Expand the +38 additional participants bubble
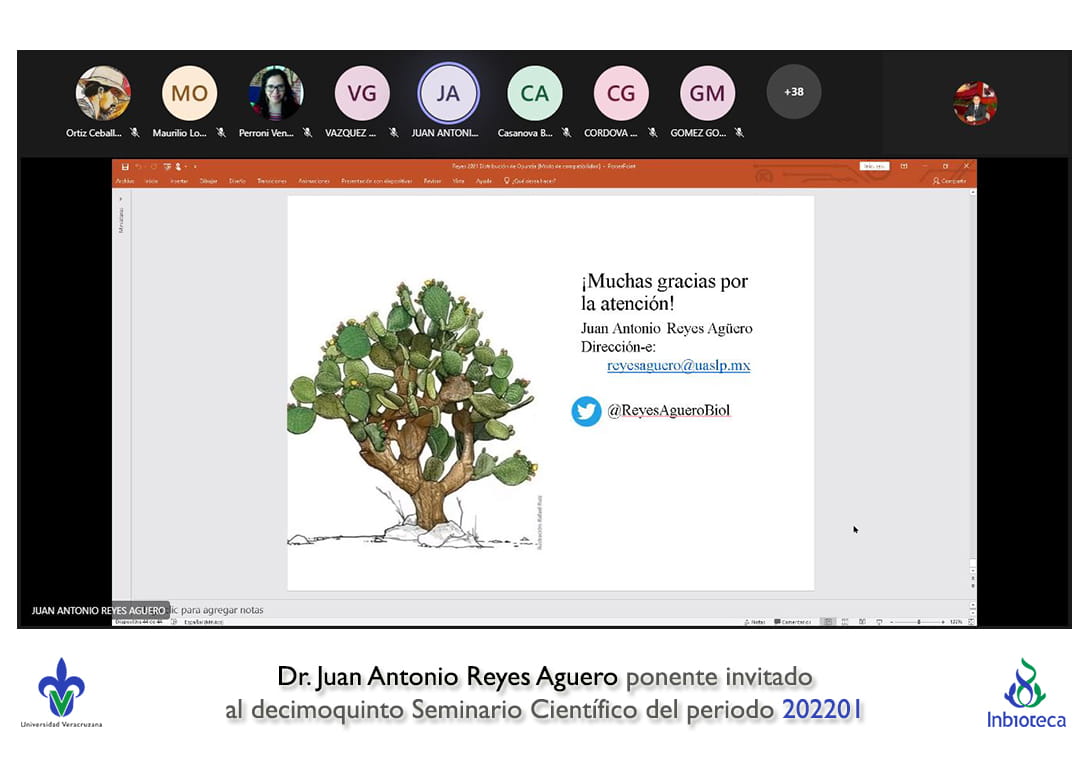 (793, 92)
